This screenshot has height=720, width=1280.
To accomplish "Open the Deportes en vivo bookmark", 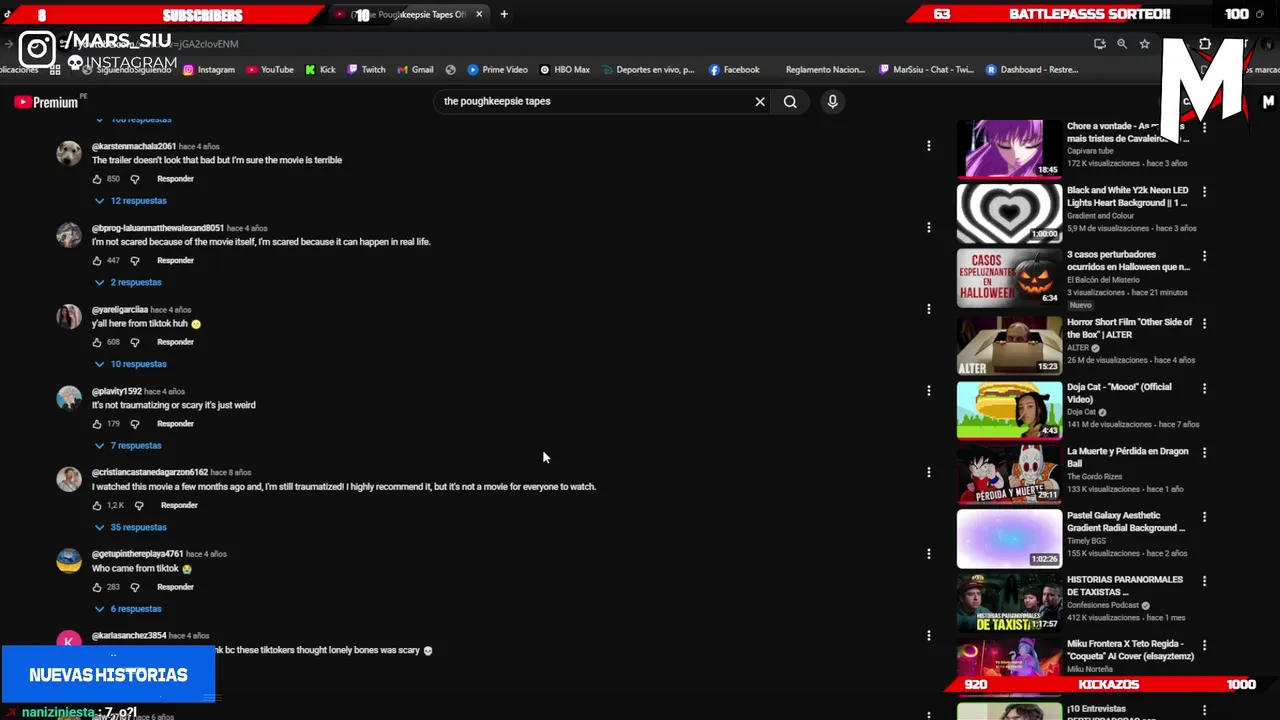I will 648,70.
